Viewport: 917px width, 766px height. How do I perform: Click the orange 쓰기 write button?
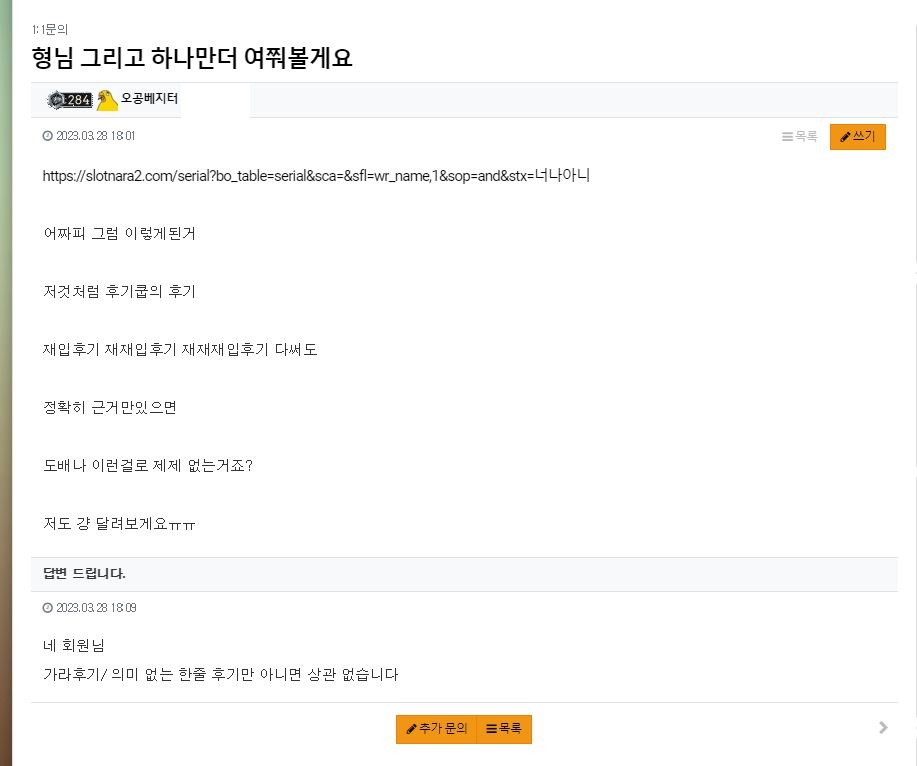coord(857,137)
